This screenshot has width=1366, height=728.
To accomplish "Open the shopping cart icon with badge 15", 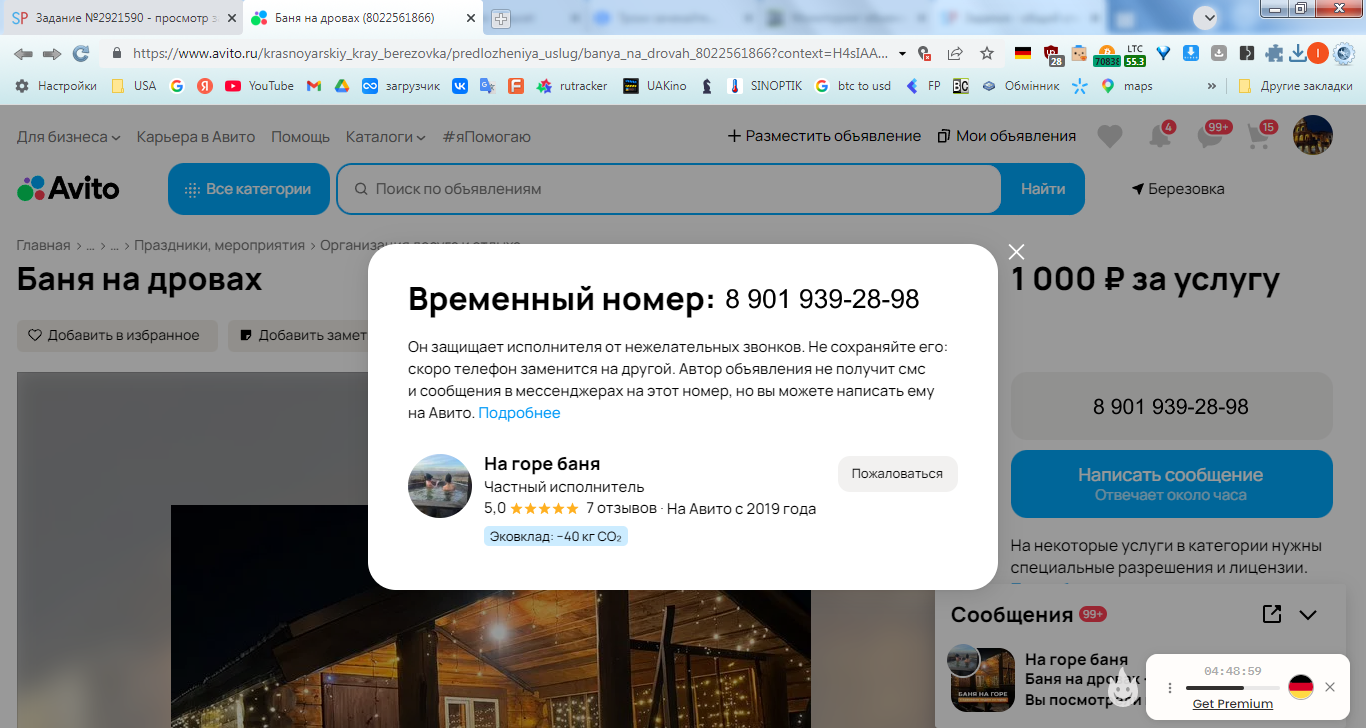I will point(1259,136).
